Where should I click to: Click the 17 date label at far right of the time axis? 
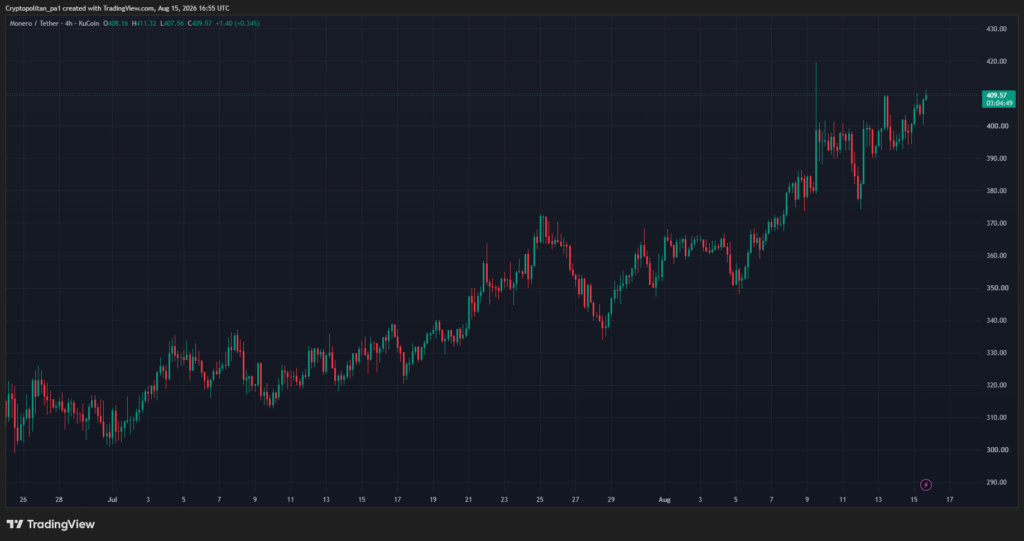coord(950,500)
